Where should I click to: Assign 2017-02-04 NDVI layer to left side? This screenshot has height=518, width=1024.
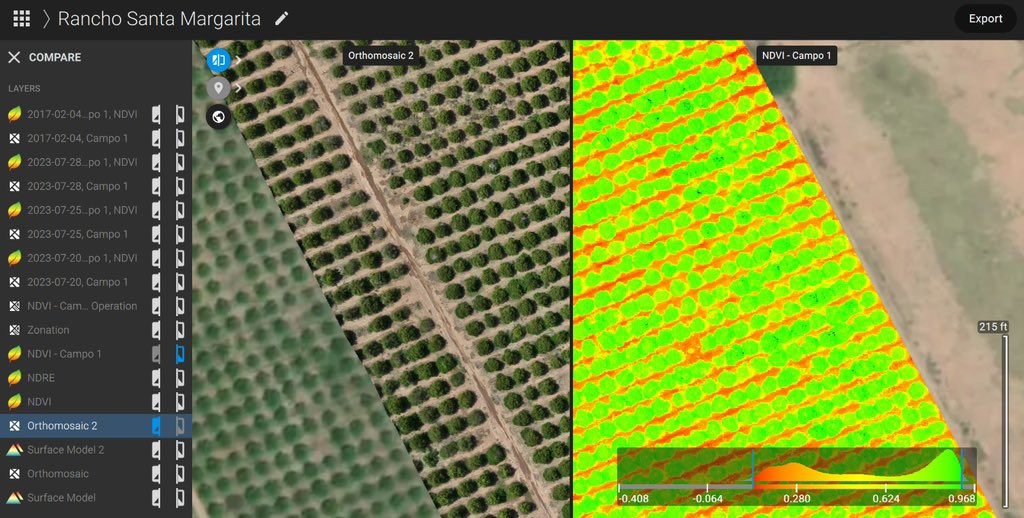156,114
